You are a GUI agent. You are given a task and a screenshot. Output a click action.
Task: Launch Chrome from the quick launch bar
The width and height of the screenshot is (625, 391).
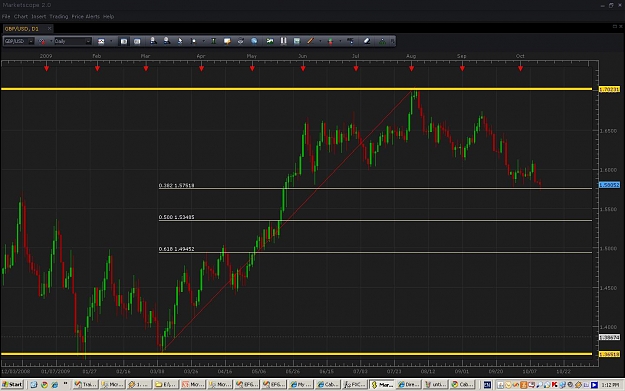point(44,385)
